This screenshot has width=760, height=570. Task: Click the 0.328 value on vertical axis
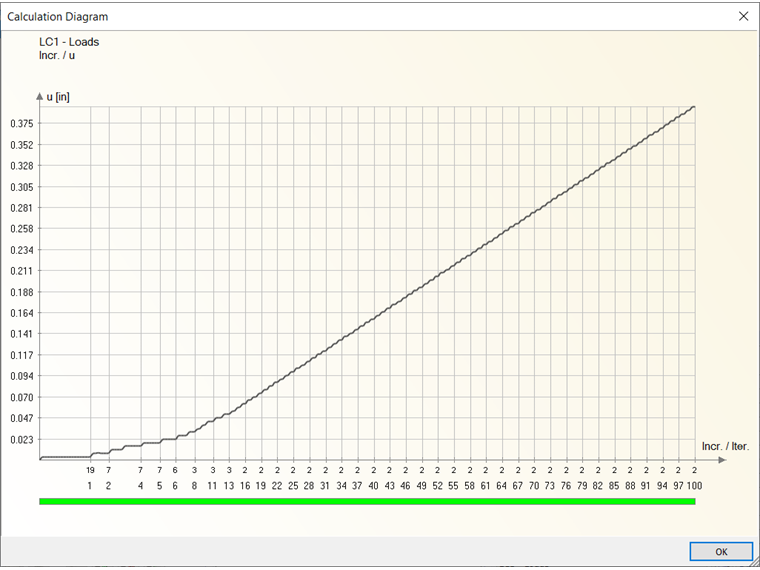click(x=21, y=166)
